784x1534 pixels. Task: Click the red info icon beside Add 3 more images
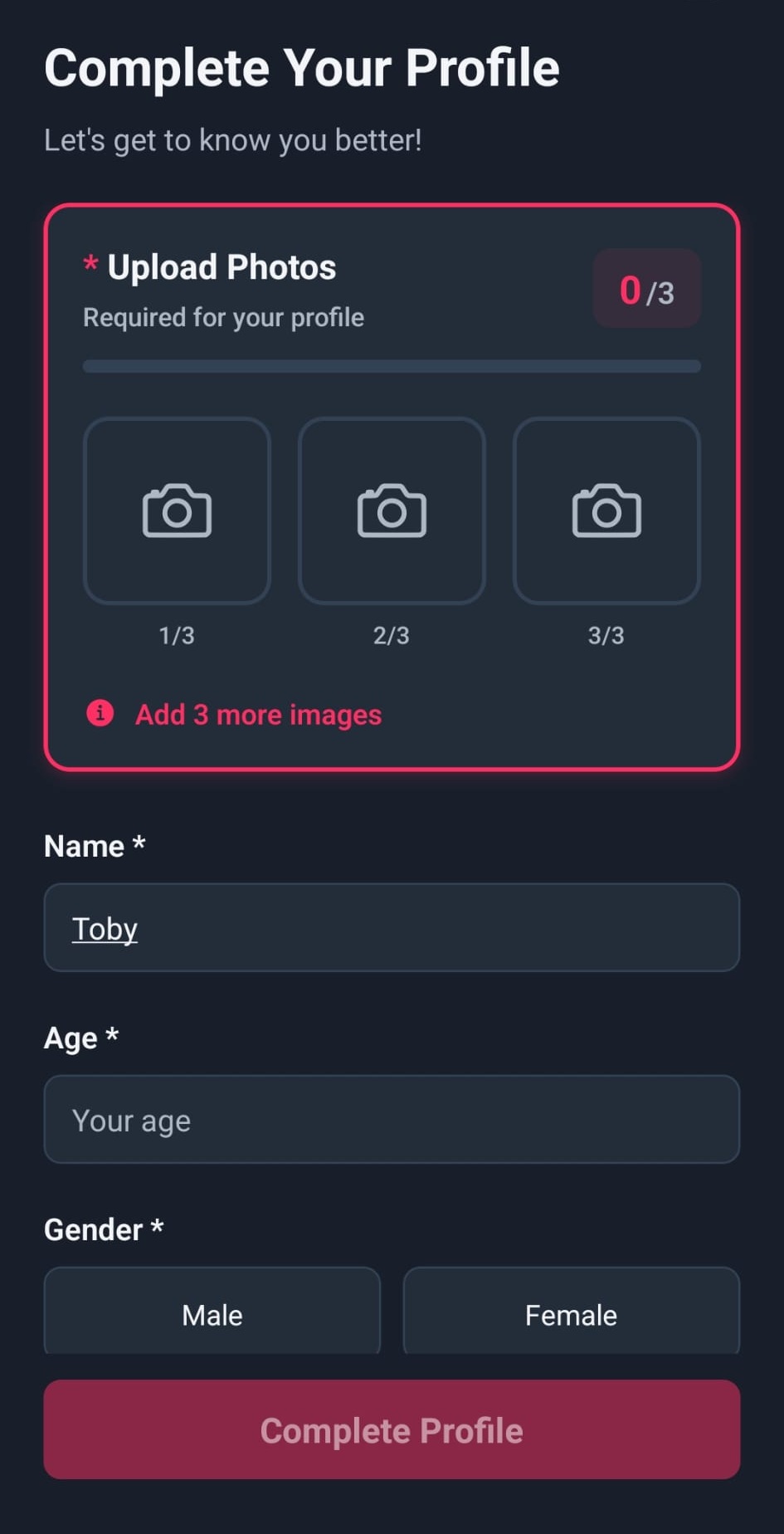(100, 712)
